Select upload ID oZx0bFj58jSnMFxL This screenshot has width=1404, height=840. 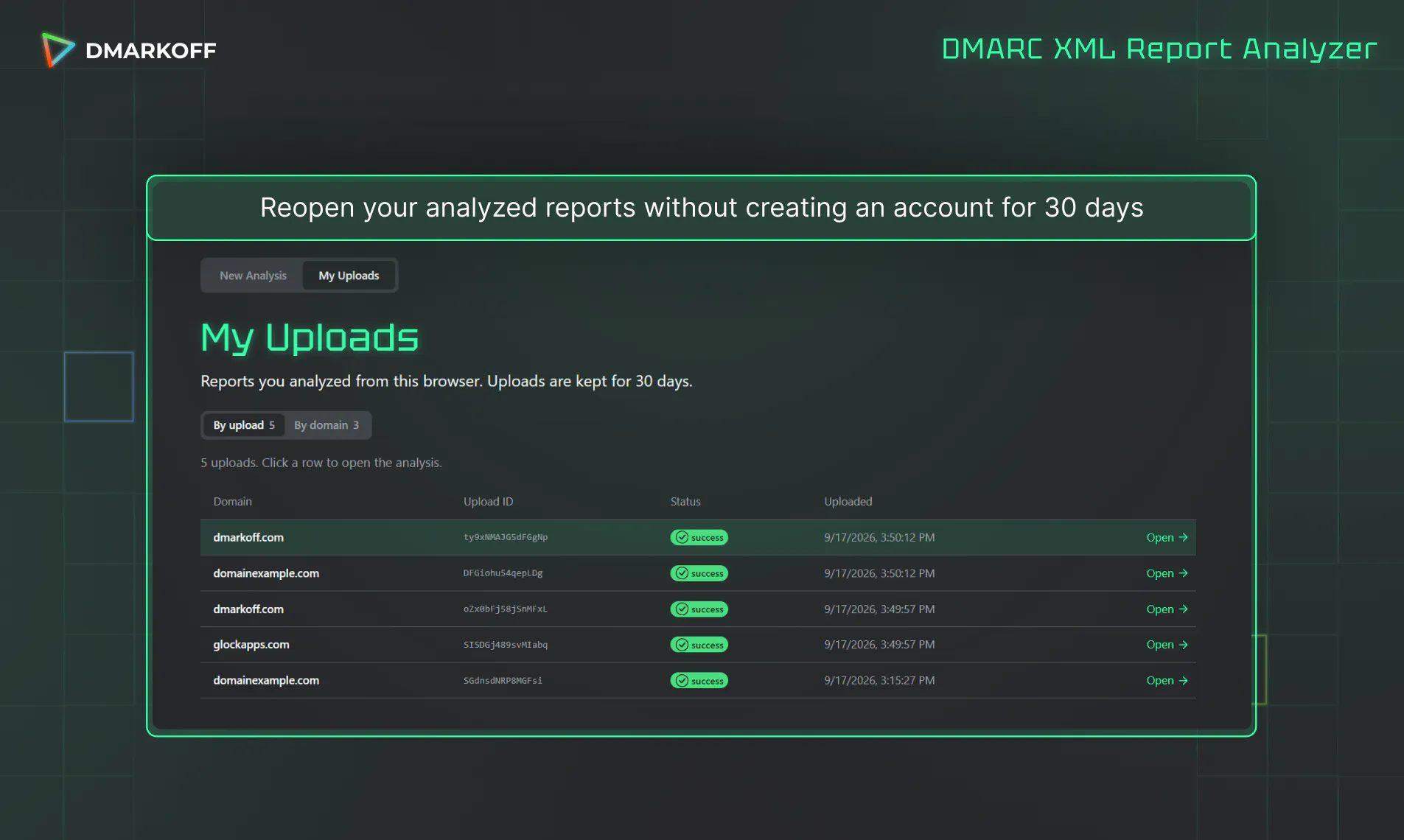tap(506, 609)
